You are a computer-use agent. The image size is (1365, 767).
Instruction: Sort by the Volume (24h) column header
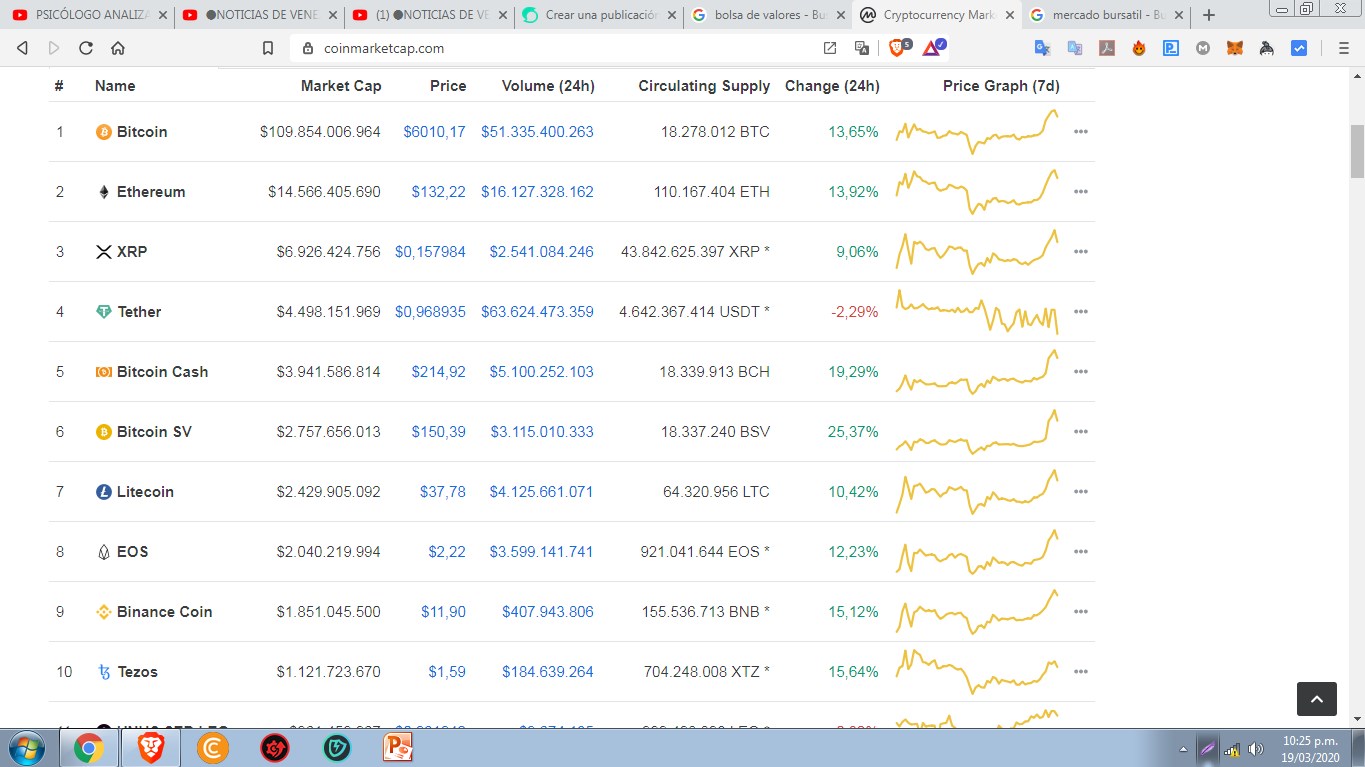[548, 86]
